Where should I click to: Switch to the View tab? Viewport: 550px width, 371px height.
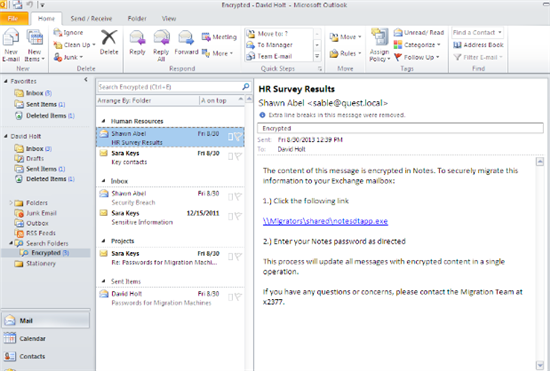tap(169, 19)
